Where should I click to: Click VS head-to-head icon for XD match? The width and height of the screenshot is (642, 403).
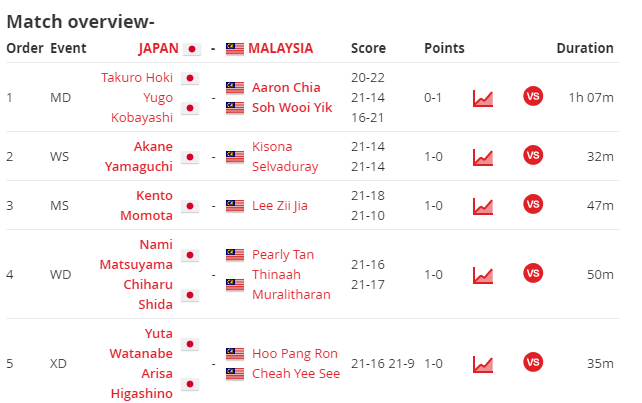pyautogui.click(x=533, y=362)
